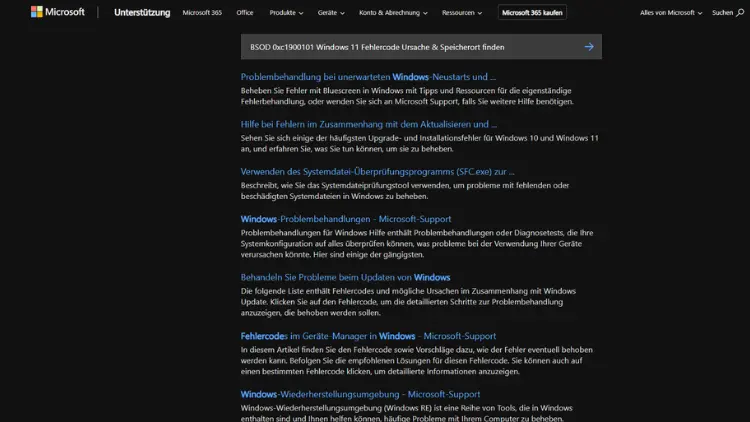Click text 'Problembehandlungen für Windows Hilfe enthält'
Image resolution: width=750 pixels, height=422 pixels.
click(x=326, y=233)
